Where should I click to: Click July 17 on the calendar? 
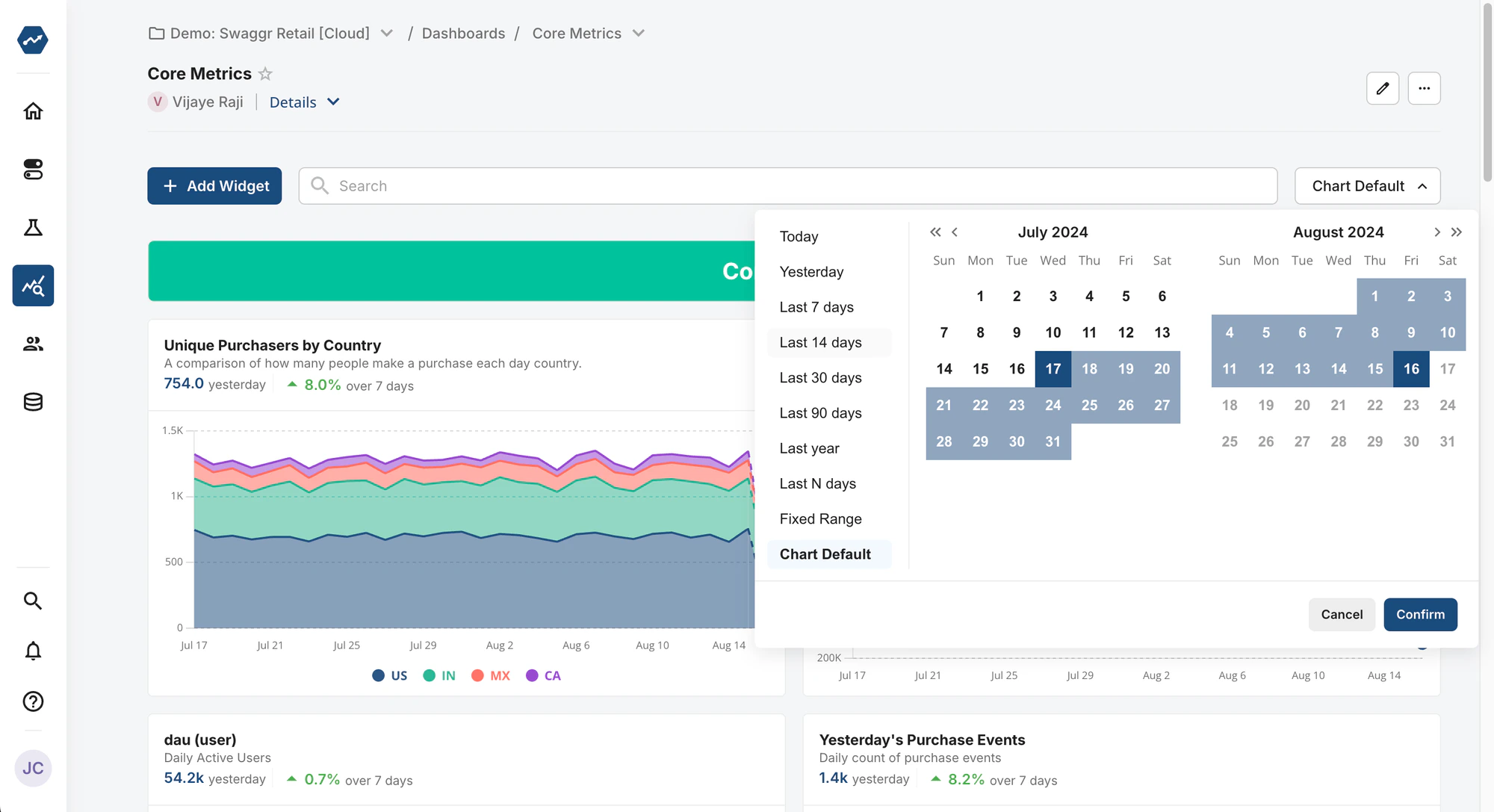coord(1053,368)
